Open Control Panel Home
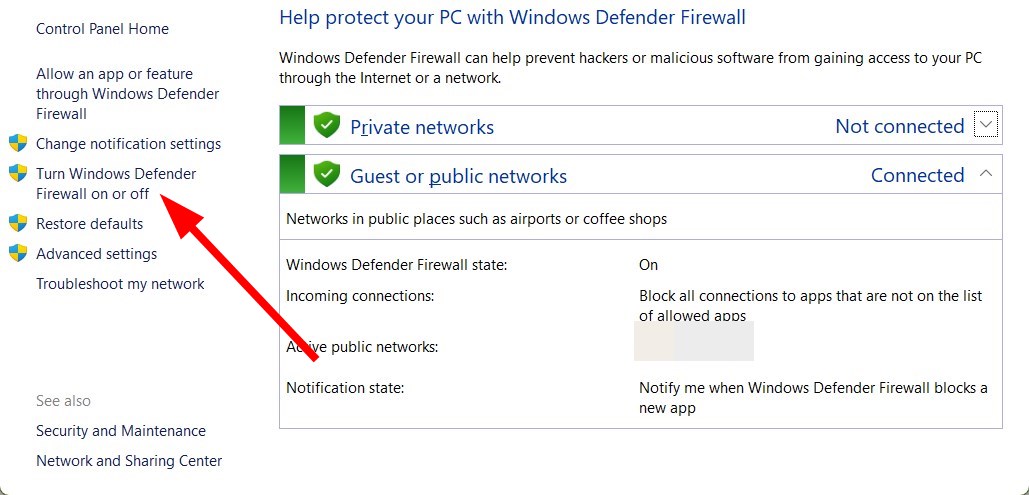1029x495 pixels. pyautogui.click(x=102, y=29)
